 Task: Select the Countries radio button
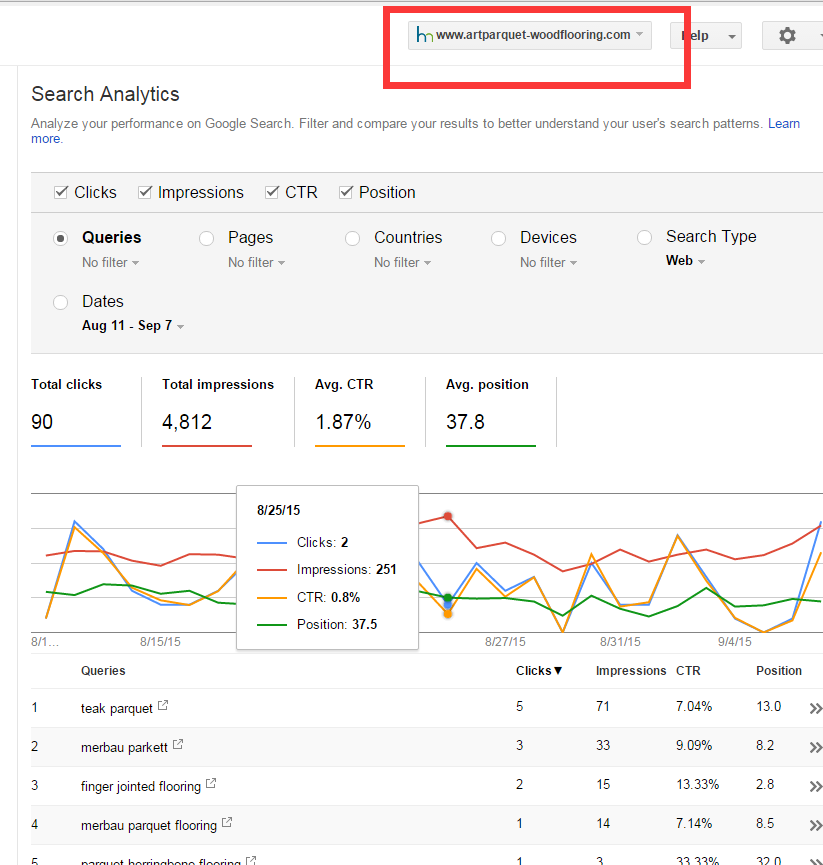click(x=352, y=238)
